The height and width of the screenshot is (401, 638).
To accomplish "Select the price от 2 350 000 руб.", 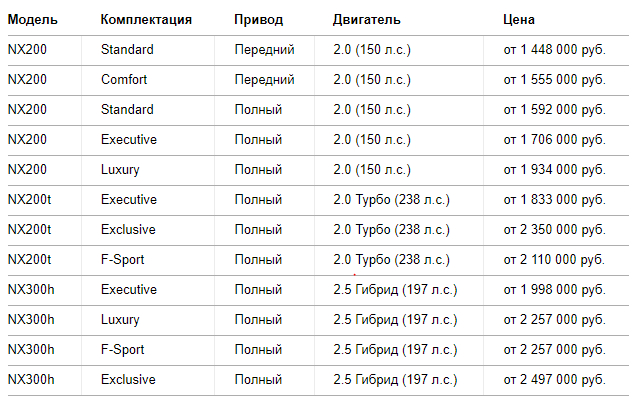I will (x=557, y=230).
